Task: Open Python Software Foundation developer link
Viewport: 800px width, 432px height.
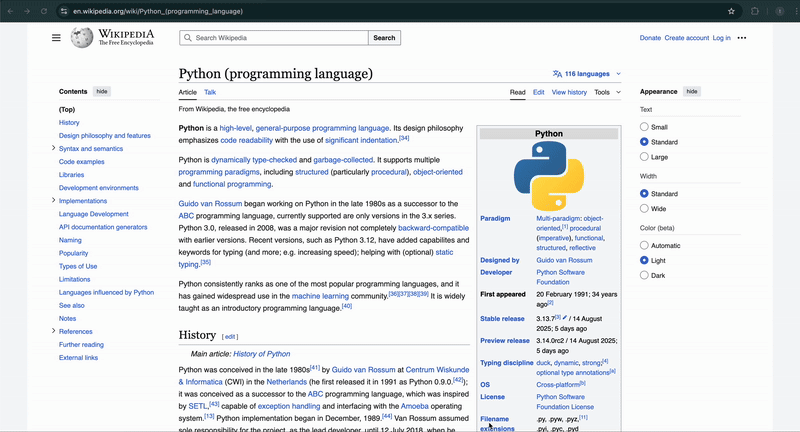Action: pyautogui.click(x=561, y=277)
